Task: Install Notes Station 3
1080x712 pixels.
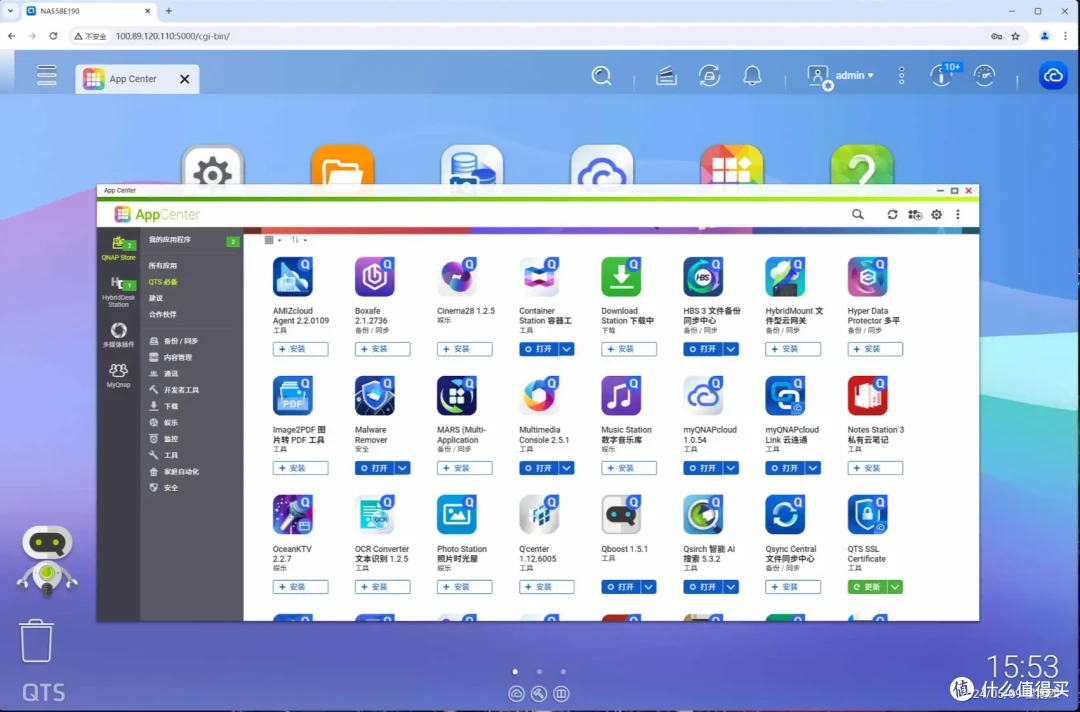Action: coord(875,468)
